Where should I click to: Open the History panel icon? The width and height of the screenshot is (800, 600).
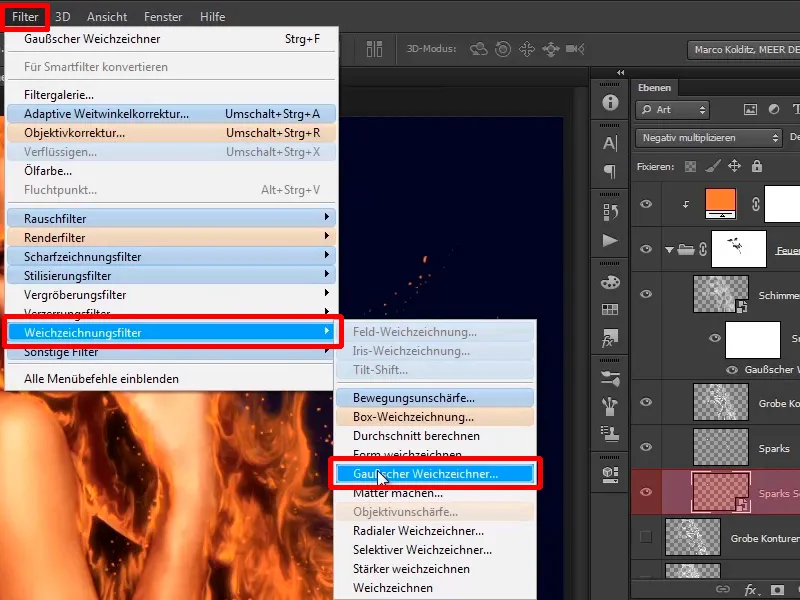pyautogui.click(x=610, y=212)
